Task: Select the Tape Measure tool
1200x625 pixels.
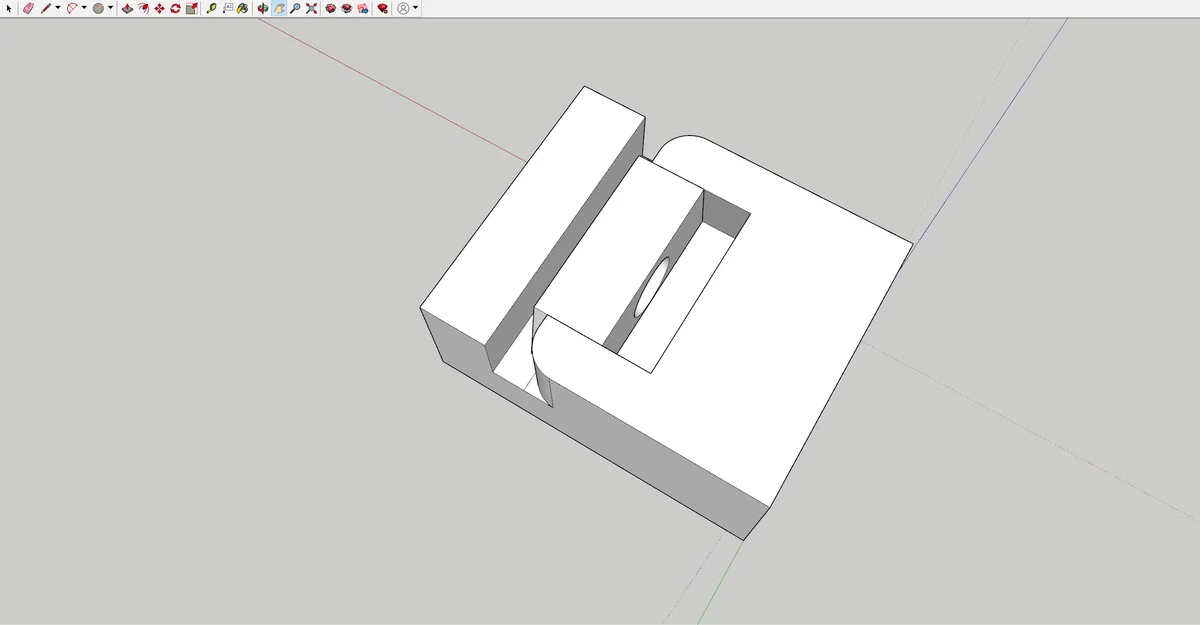Action: click(x=211, y=8)
